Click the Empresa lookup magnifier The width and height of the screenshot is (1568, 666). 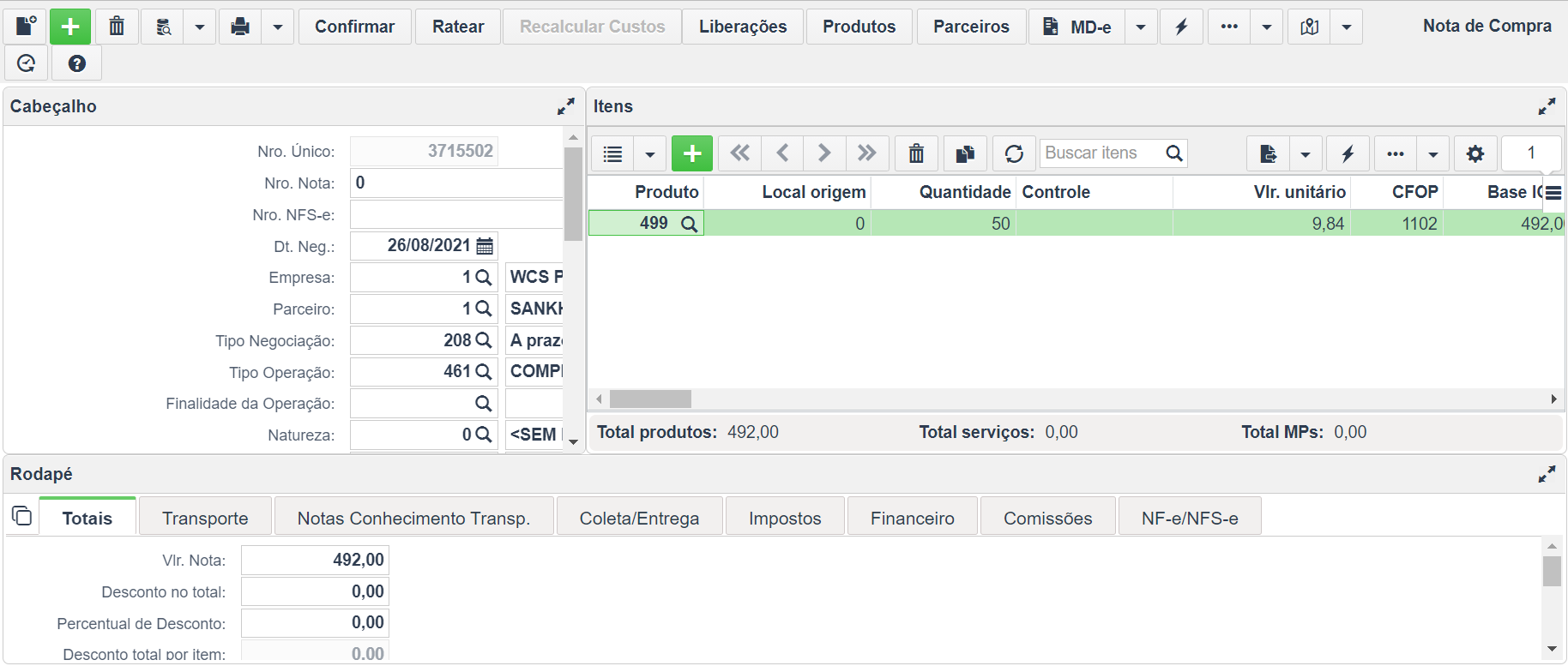(x=484, y=278)
